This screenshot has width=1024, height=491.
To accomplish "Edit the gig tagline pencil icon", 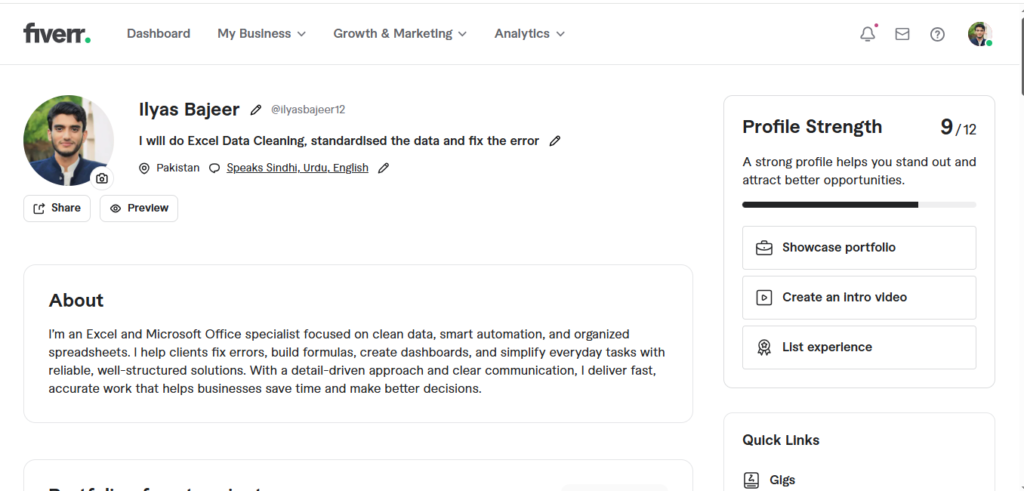I will [x=555, y=141].
